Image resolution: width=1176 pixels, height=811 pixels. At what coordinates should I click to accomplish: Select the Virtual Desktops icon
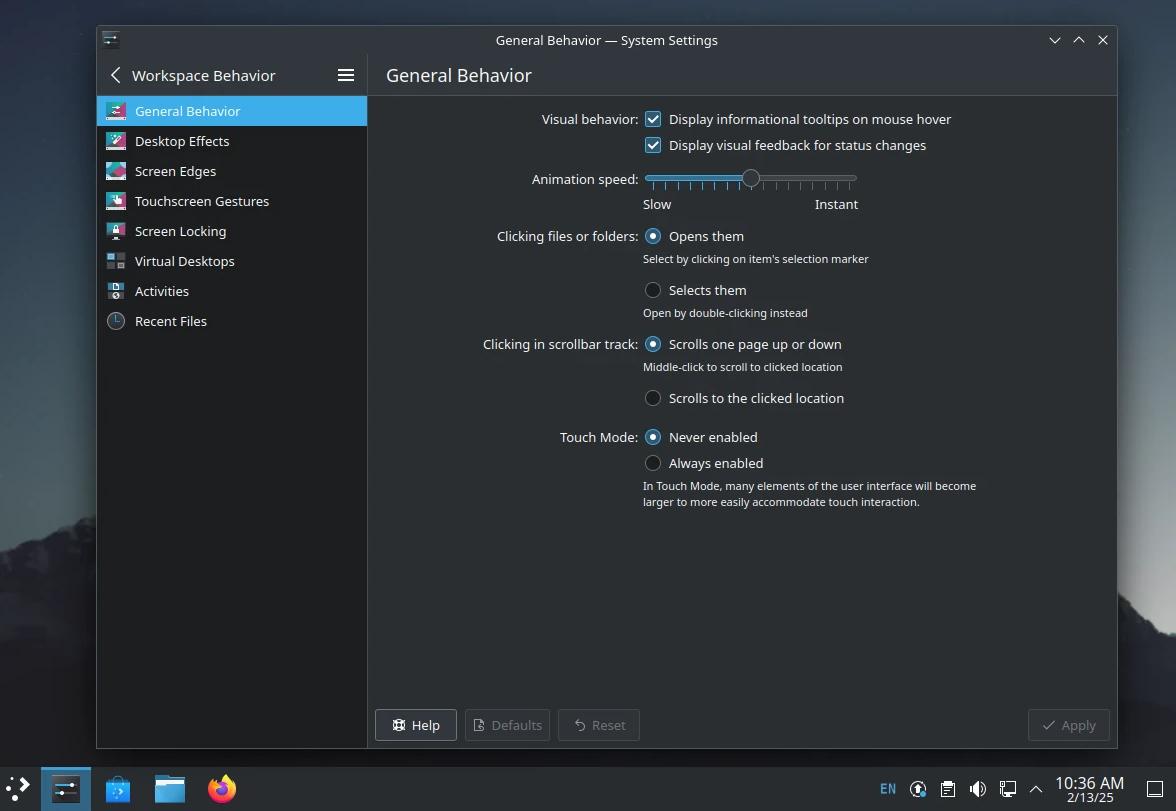(117, 261)
